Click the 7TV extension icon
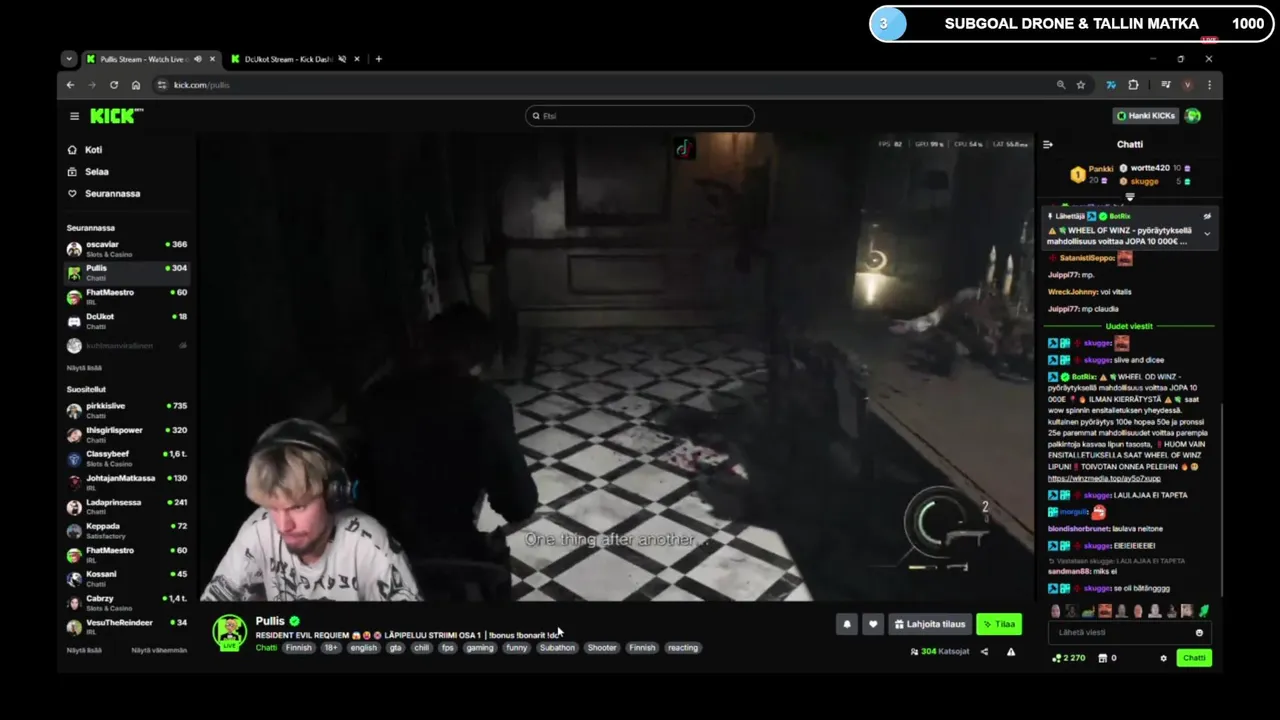Image resolution: width=1280 pixels, height=720 pixels. click(1110, 85)
